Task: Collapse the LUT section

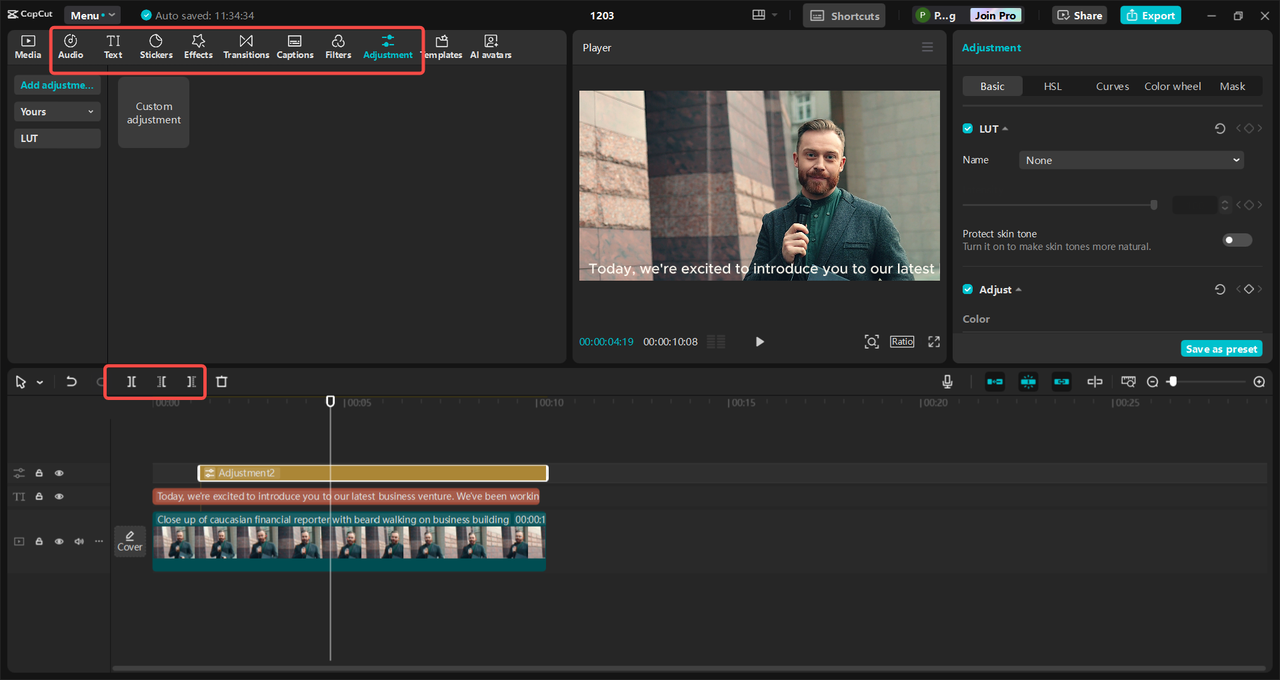Action: click(1005, 129)
